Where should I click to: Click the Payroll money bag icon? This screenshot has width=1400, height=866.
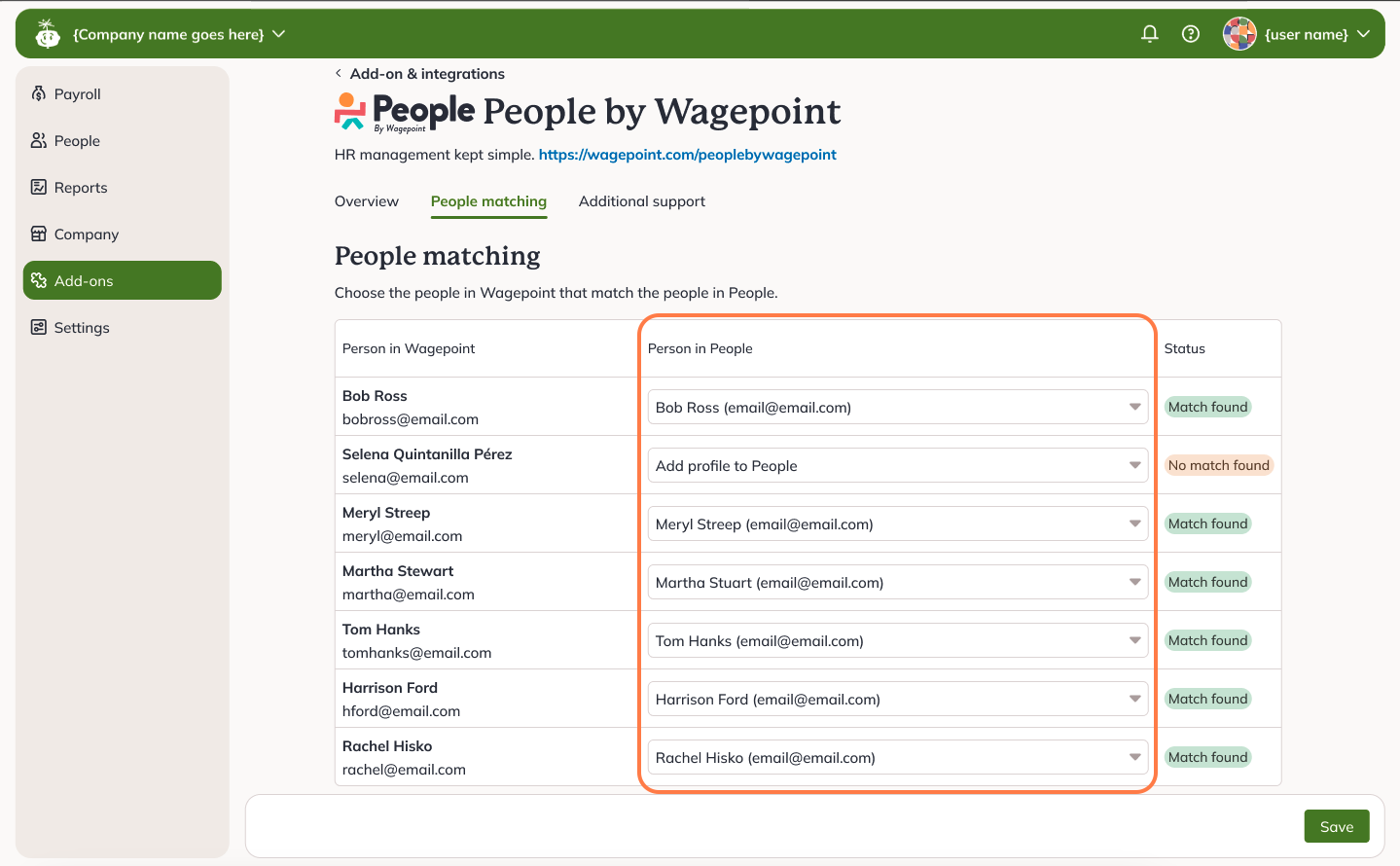pyautogui.click(x=39, y=93)
